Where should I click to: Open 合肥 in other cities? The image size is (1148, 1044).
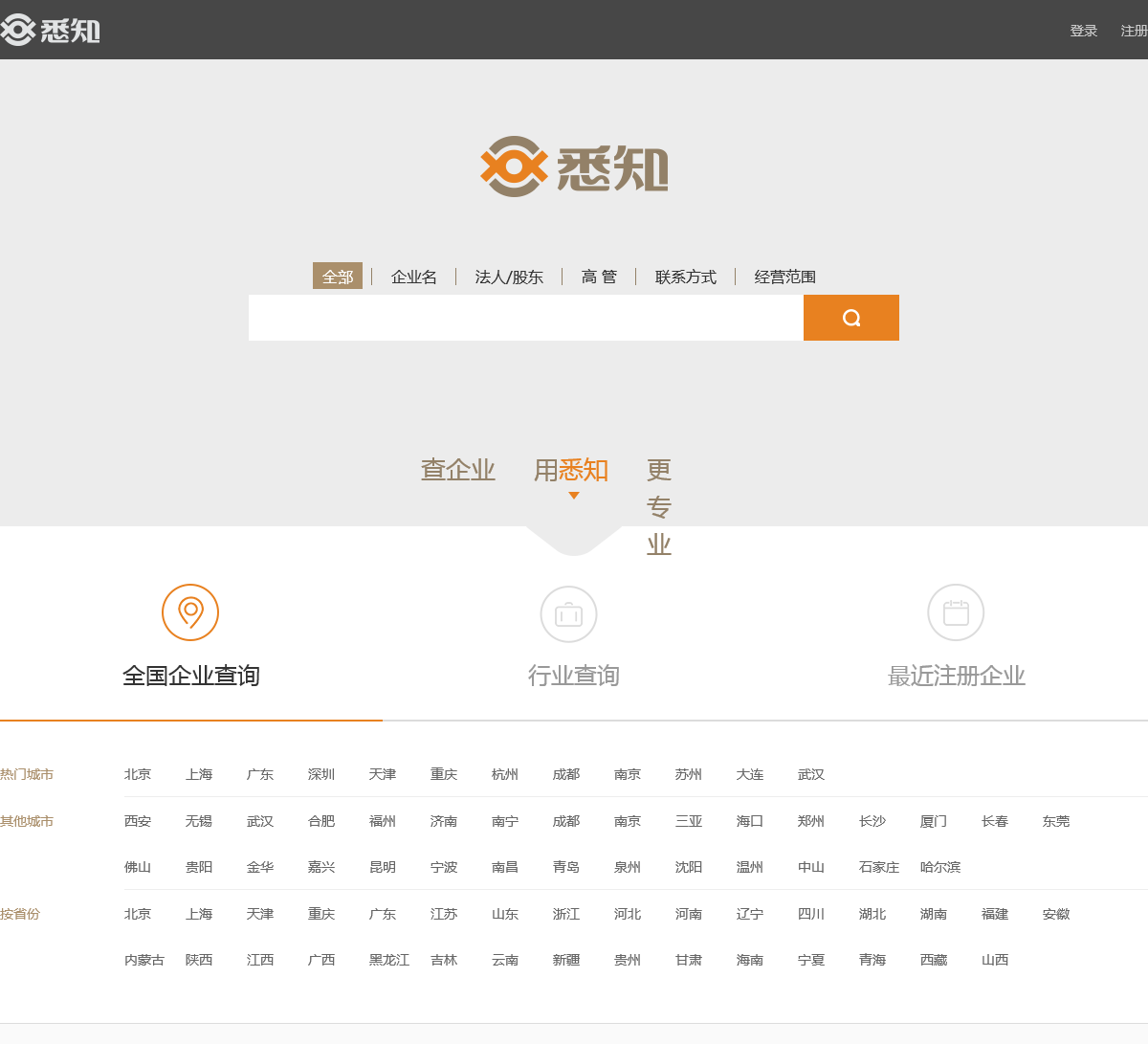[321, 821]
